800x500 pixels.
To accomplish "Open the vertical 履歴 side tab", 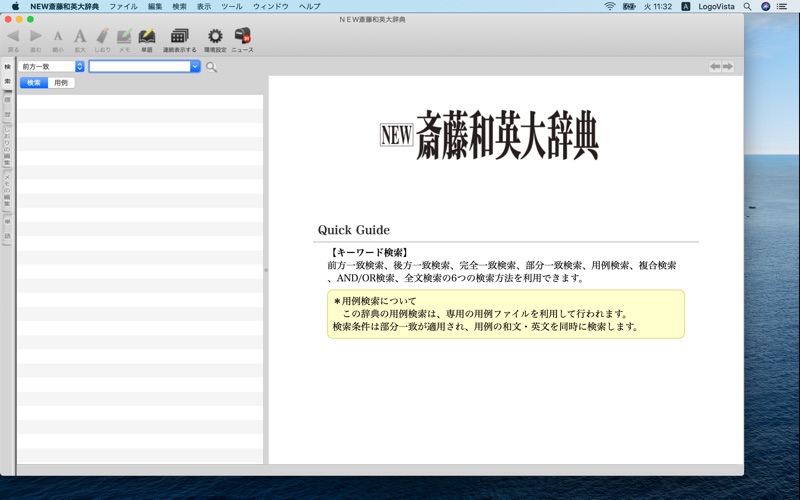I will pos(7,107).
